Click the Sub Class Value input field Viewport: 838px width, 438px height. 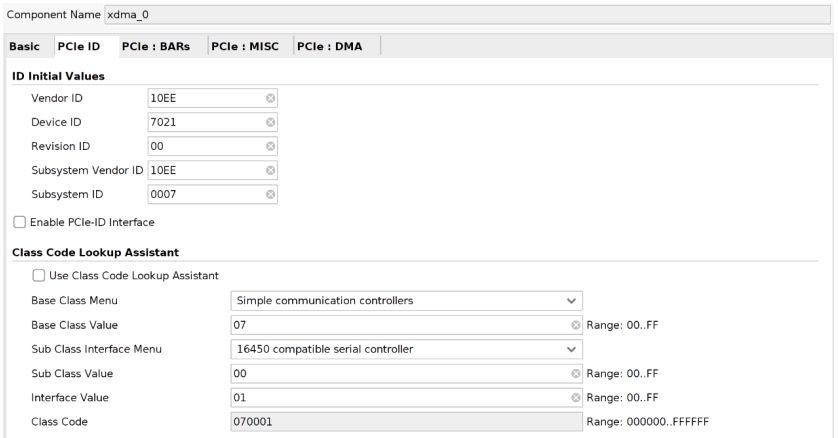coord(406,374)
